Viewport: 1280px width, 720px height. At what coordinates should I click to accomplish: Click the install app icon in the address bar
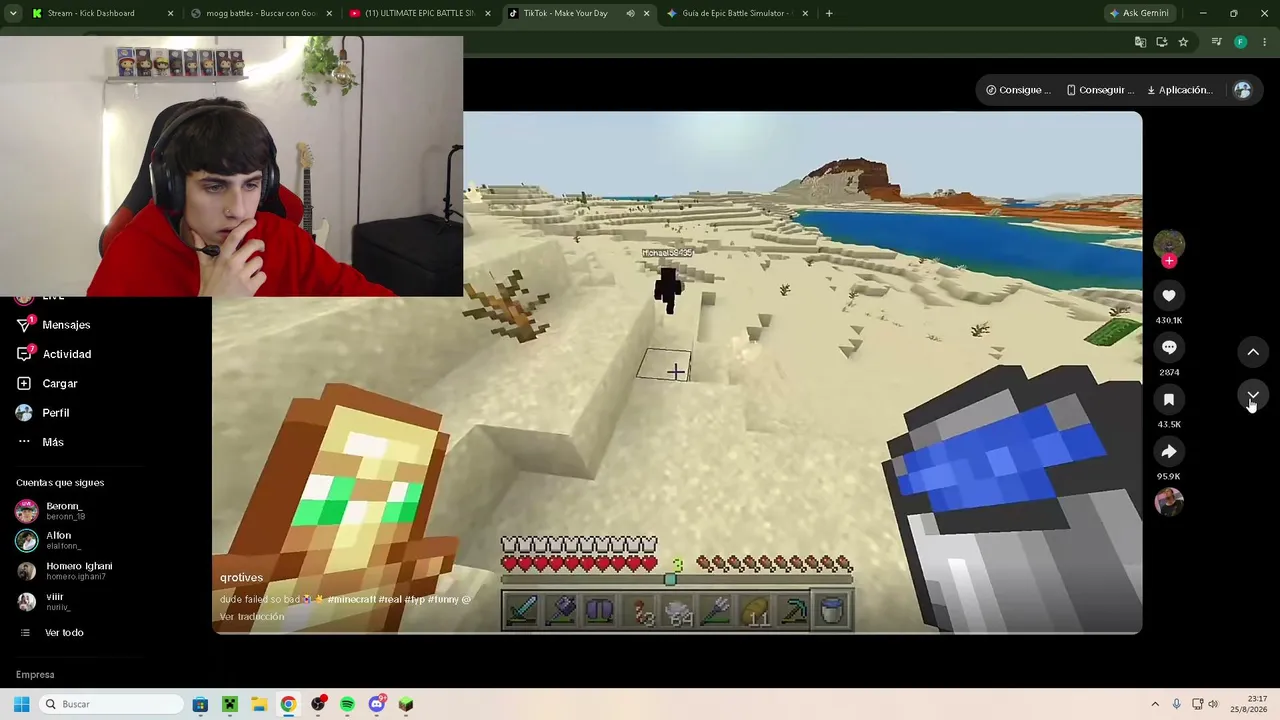click(x=1162, y=42)
